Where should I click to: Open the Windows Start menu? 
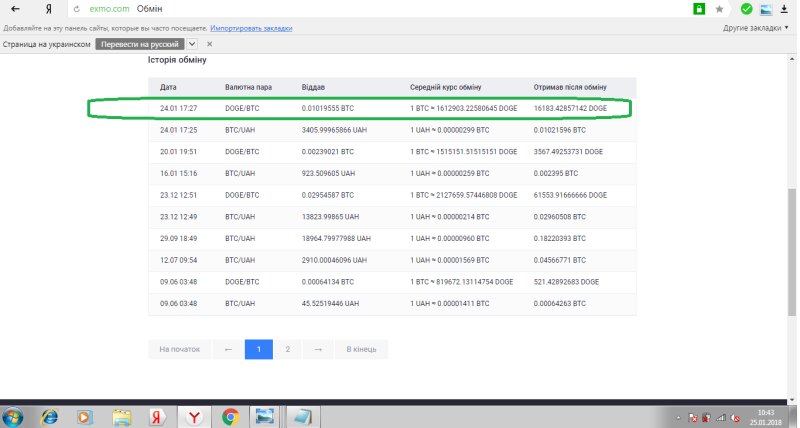pyautogui.click(x=14, y=416)
